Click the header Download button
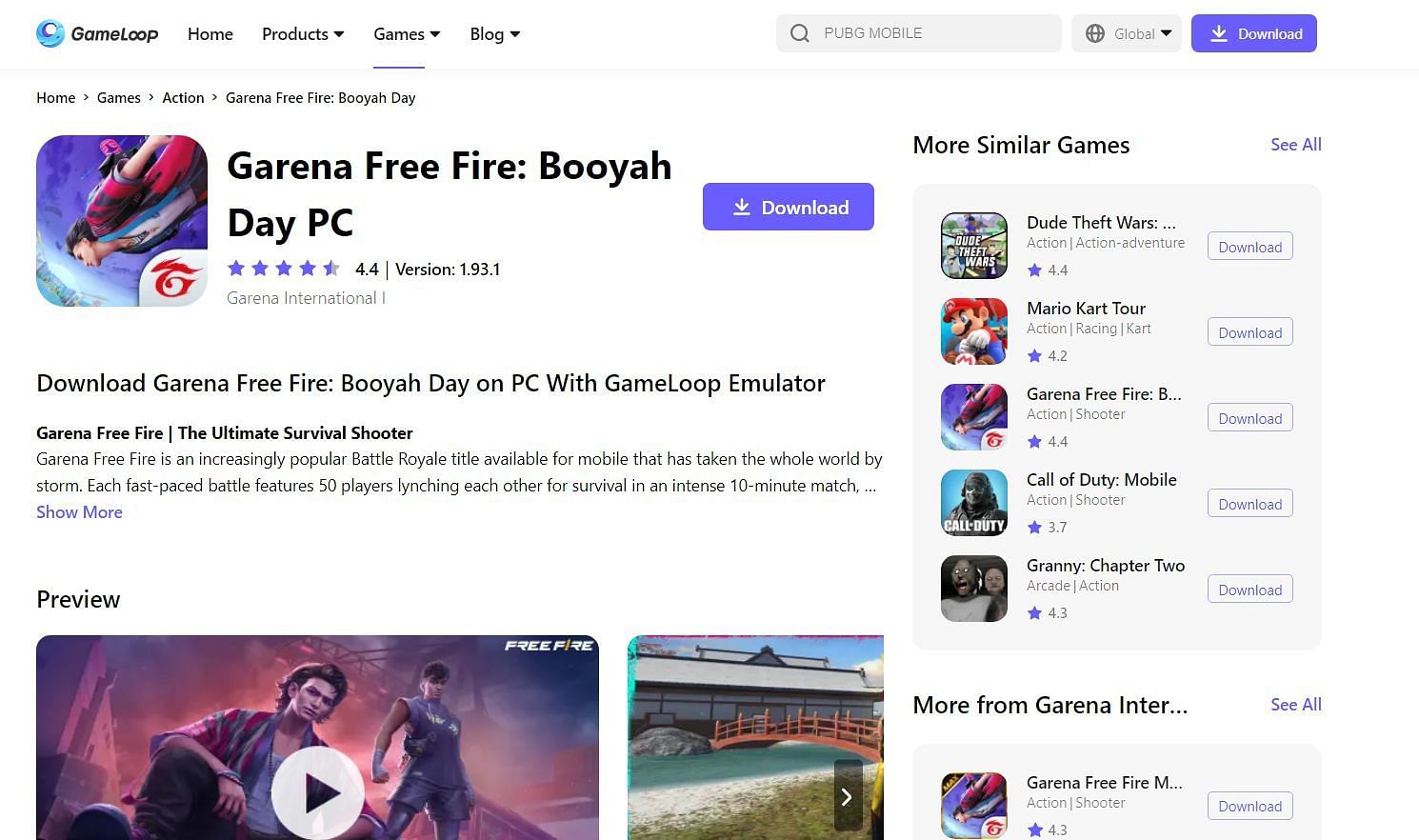 pyautogui.click(x=1254, y=33)
